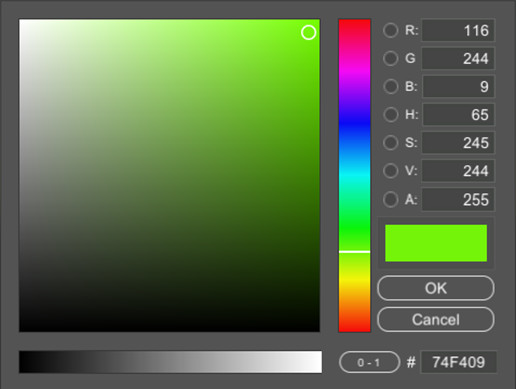Viewport: 516px width, 389px height.
Task: Click the G value field showing 244
Action: (x=458, y=58)
